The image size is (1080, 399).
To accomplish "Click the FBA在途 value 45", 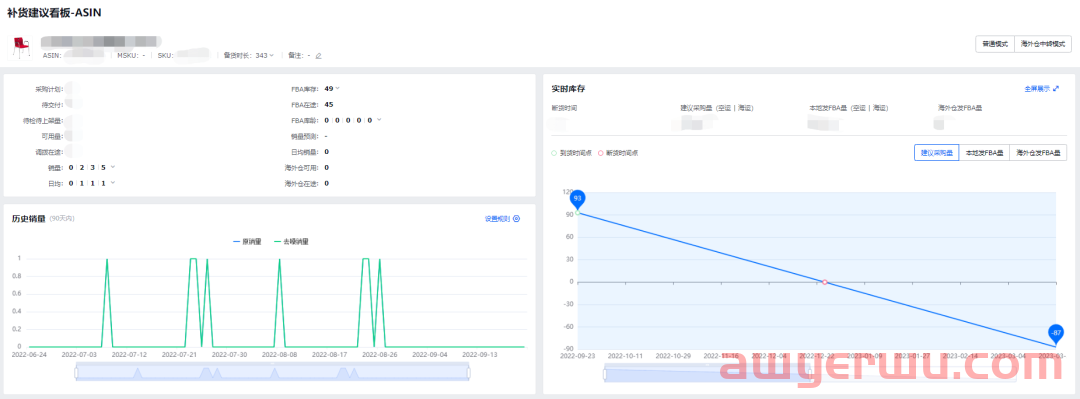I will click(329, 104).
